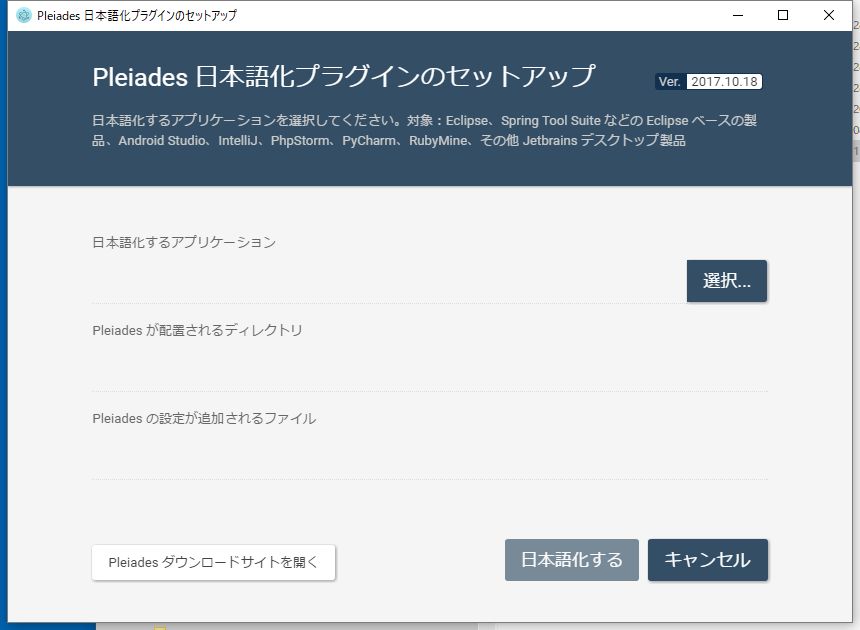
Task: Click the 日本語化するアプリケーション path field
Action: tap(387, 281)
